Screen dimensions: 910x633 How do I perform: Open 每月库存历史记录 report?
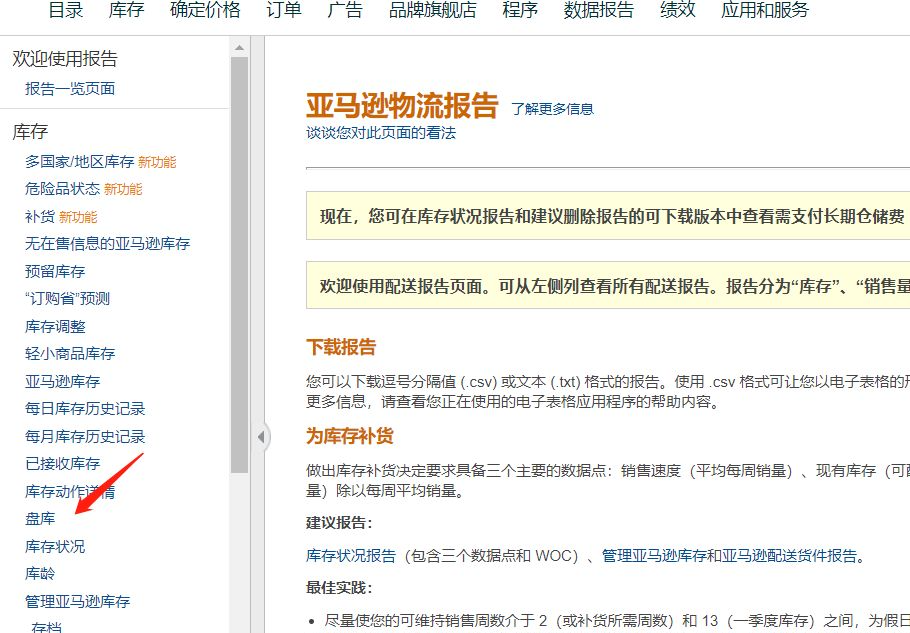click(85, 436)
